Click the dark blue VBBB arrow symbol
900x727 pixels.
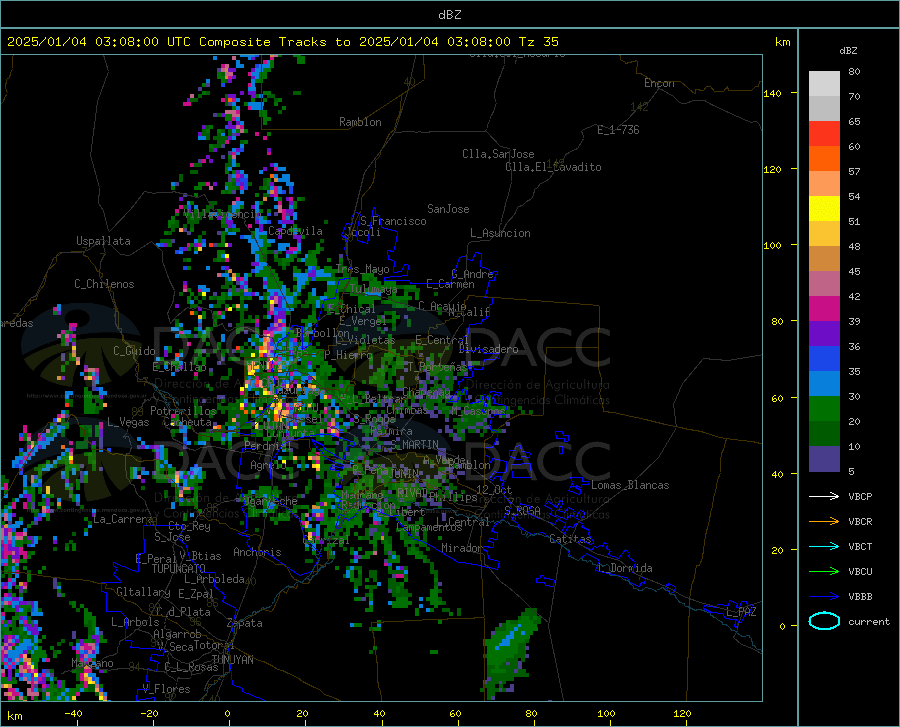click(824, 597)
